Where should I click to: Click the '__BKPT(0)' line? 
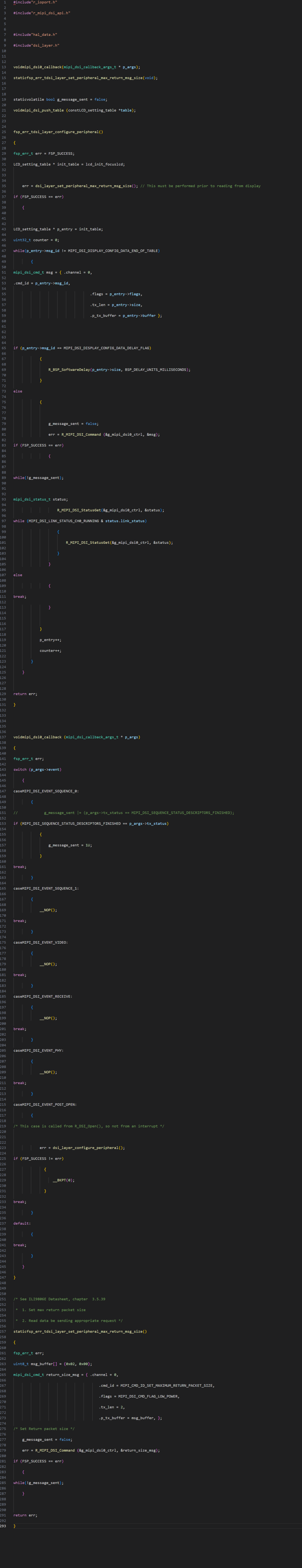[x=64, y=1180]
